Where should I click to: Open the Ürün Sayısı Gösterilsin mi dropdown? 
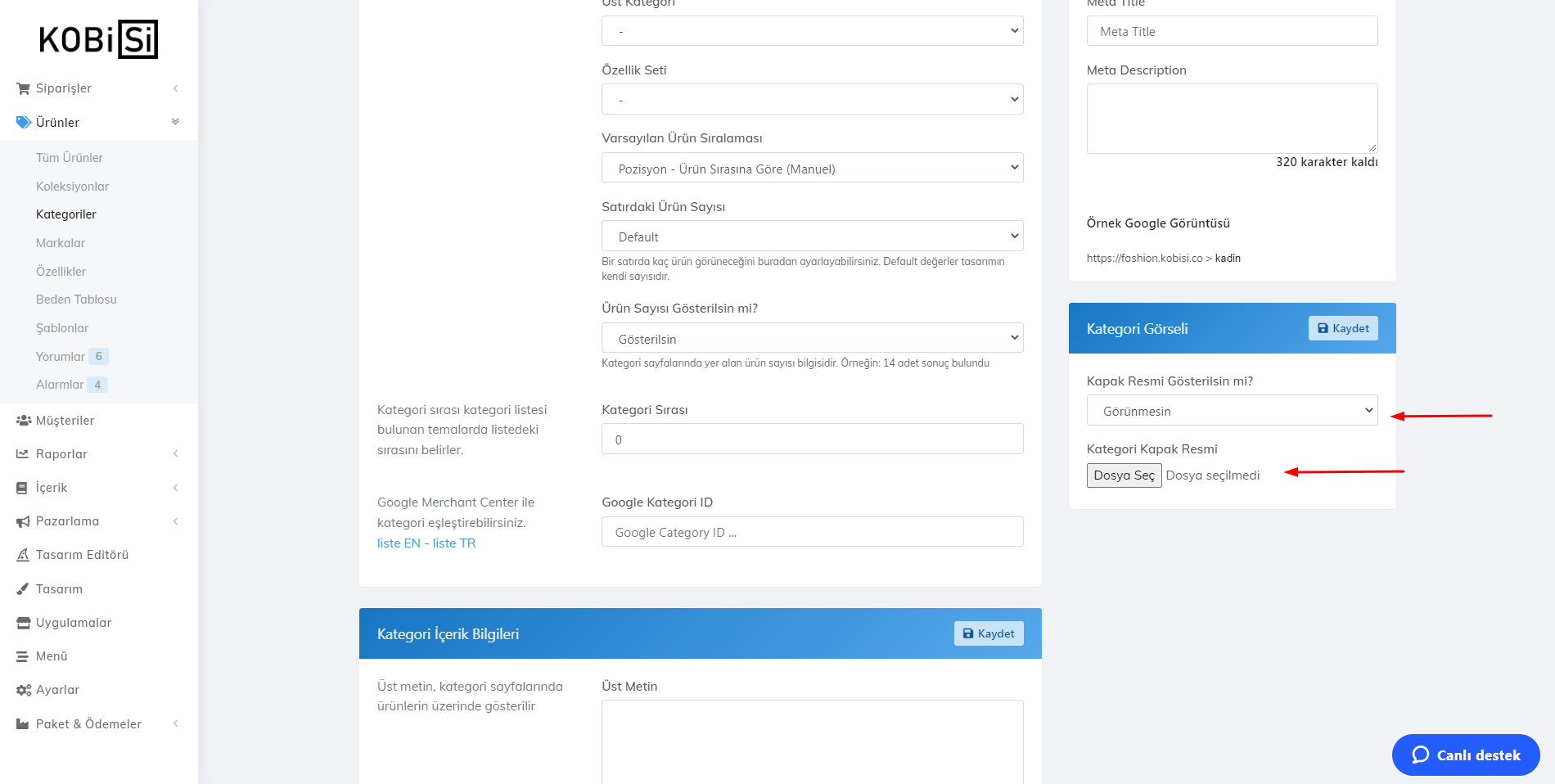[x=812, y=339]
